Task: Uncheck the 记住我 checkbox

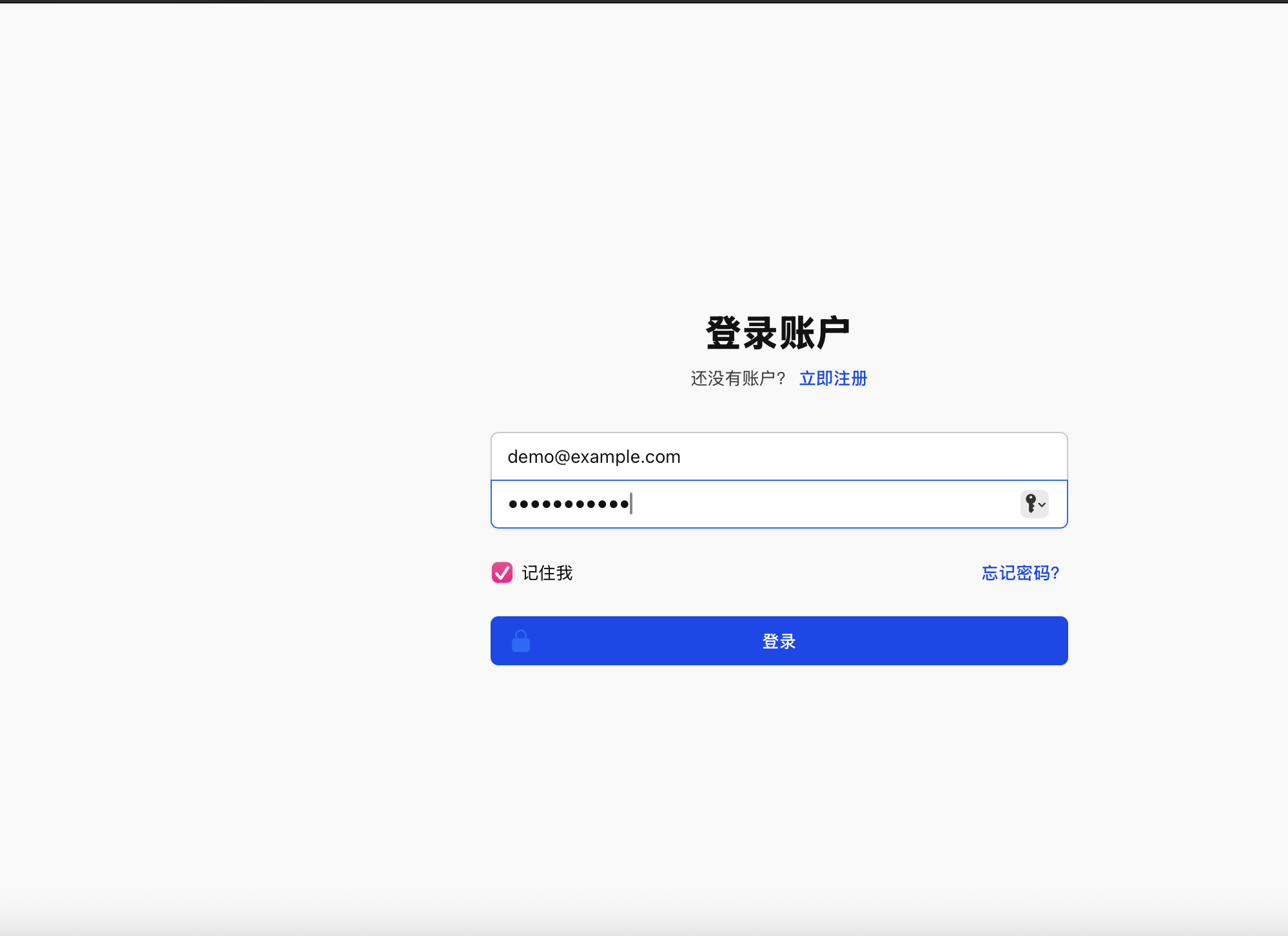Action: (x=502, y=572)
